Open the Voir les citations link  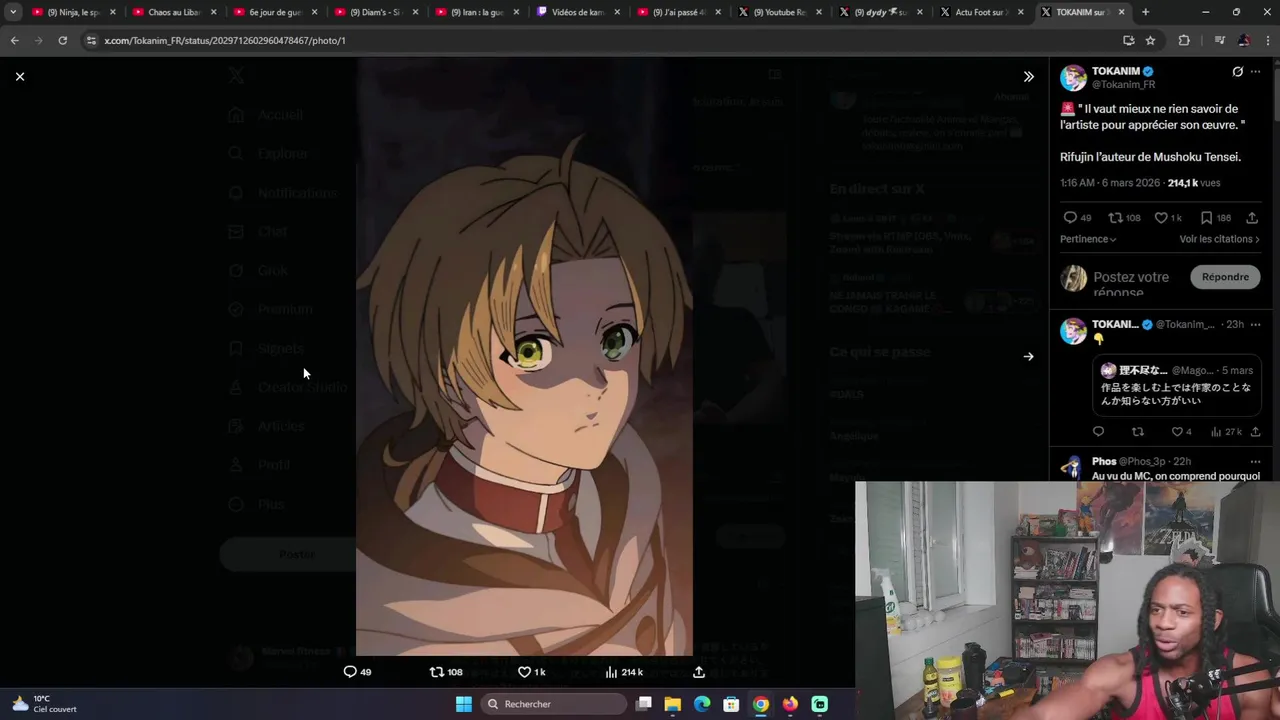(x=1219, y=239)
